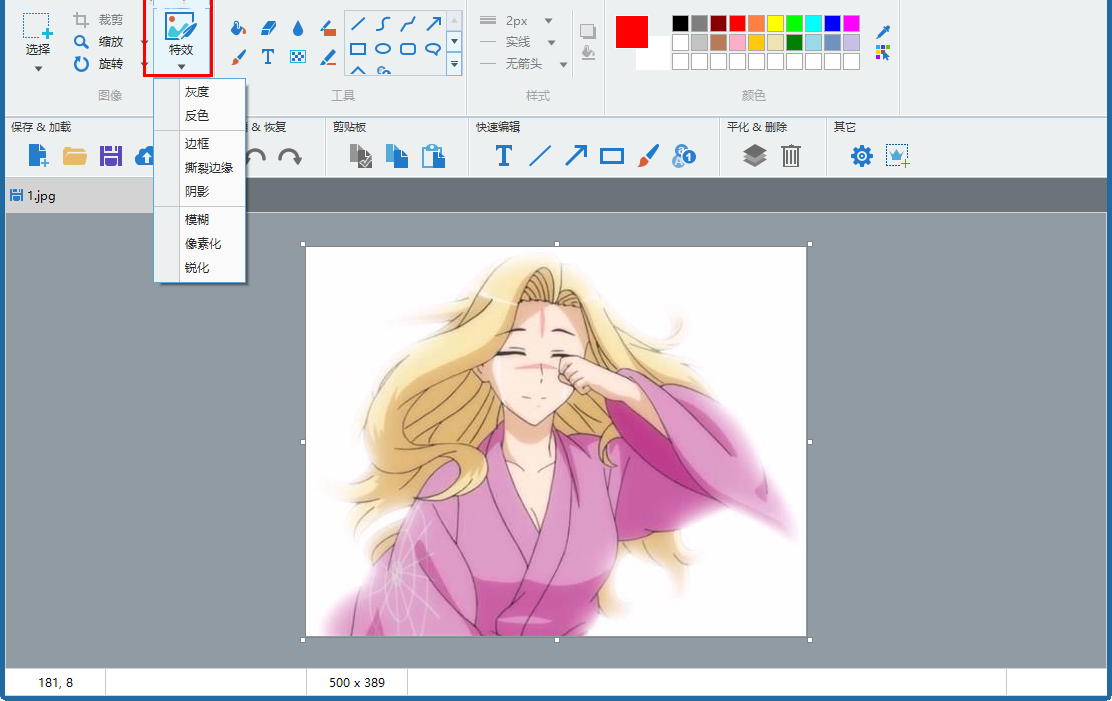Select the eraser tool

pyautogui.click(x=269, y=28)
